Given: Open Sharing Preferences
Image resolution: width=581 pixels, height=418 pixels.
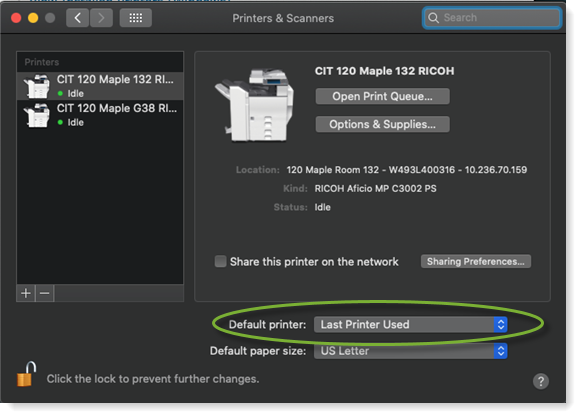Looking at the screenshot, I should pyautogui.click(x=476, y=261).
